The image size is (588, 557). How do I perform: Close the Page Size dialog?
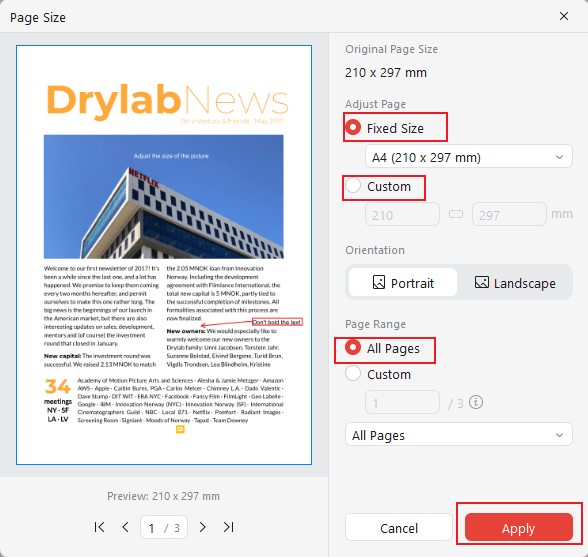tap(564, 16)
